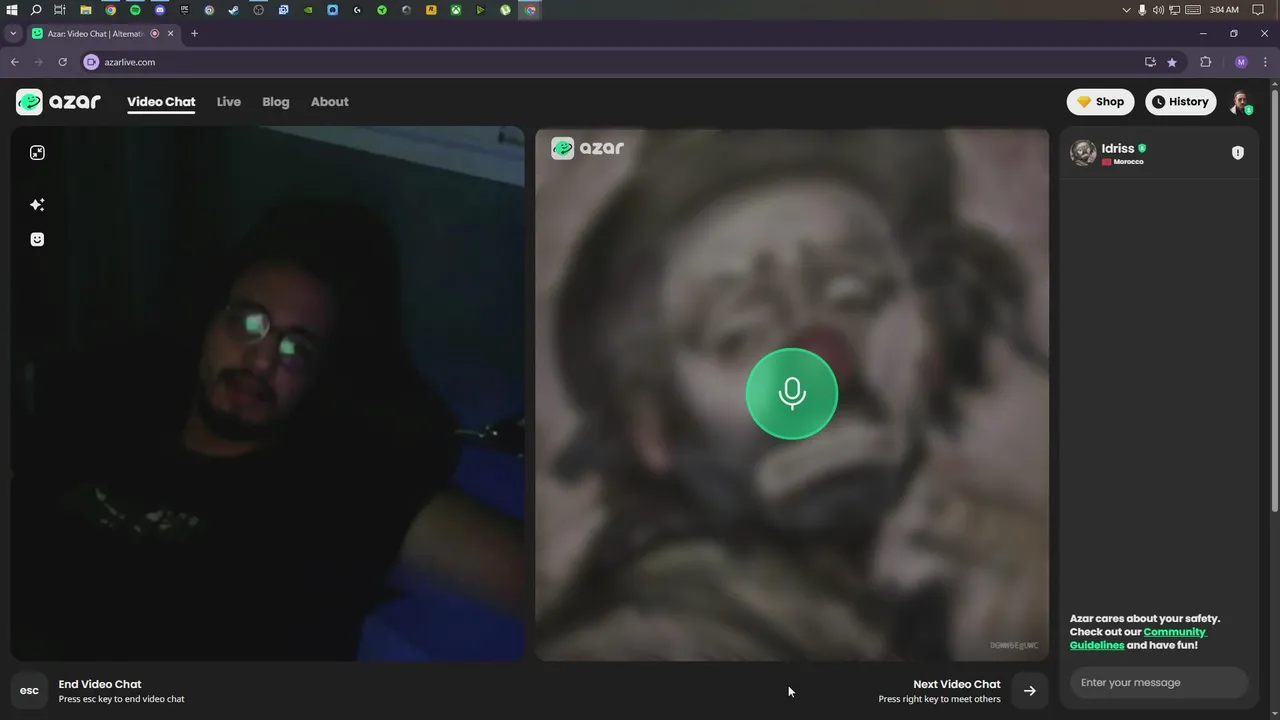This screenshot has height=720, width=1280.
Task: Reload the page with the refresh icon
Action: (x=62, y=62)
